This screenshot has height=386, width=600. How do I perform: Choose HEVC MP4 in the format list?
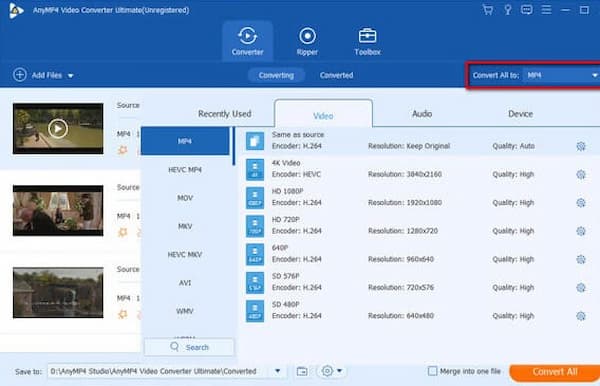coord(185,169)
